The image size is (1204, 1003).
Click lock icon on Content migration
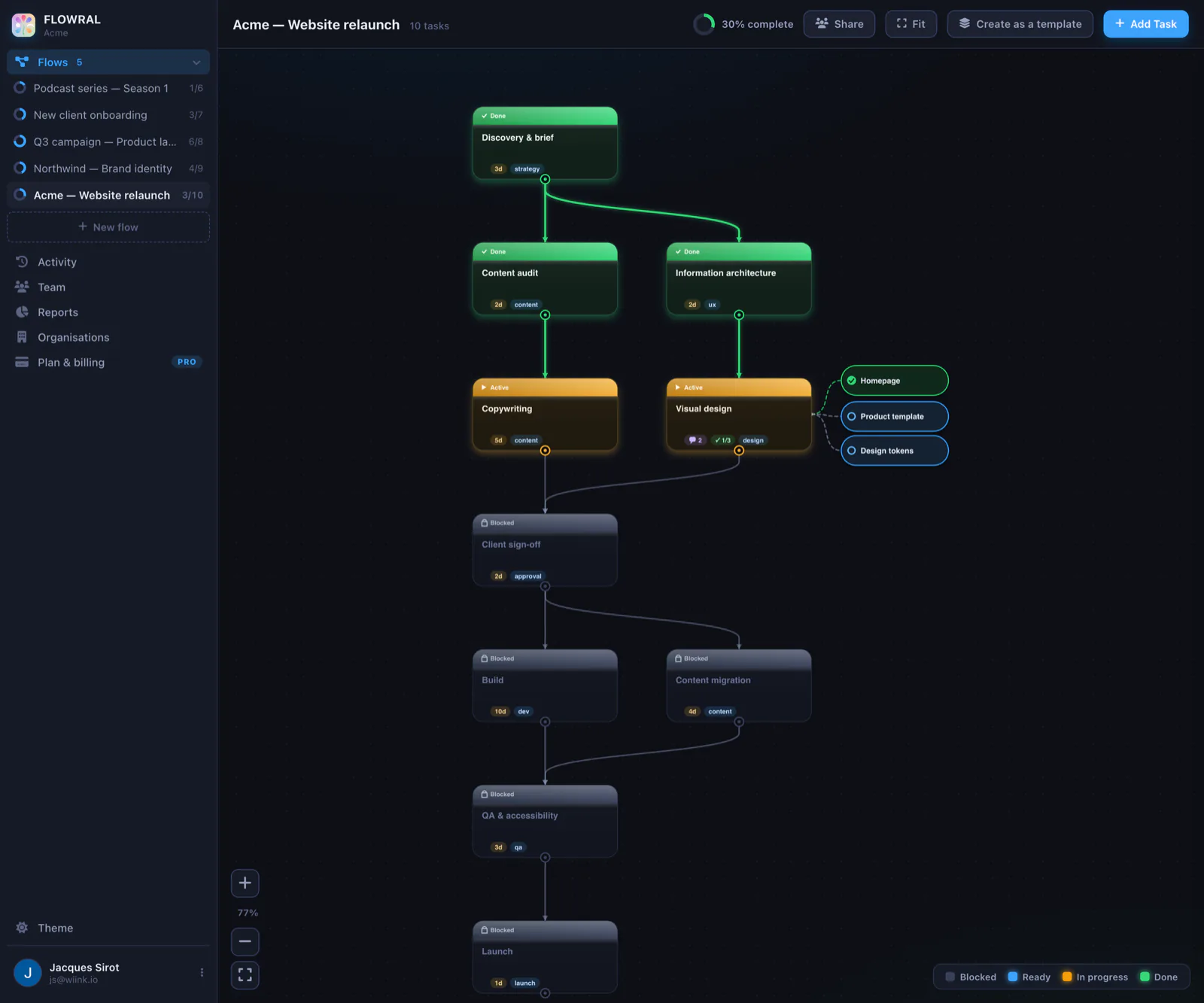point(679,658)
